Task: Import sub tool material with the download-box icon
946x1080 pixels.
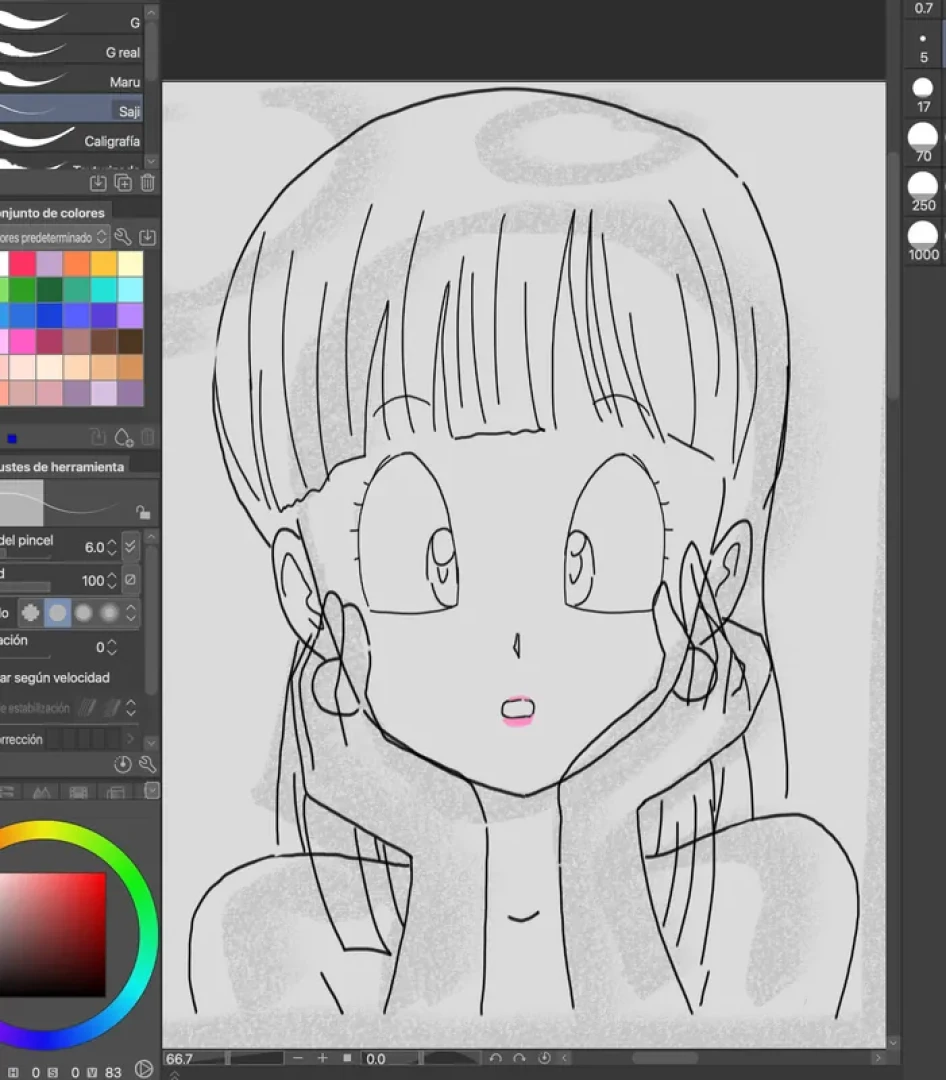Action: (x=98, y=183)
